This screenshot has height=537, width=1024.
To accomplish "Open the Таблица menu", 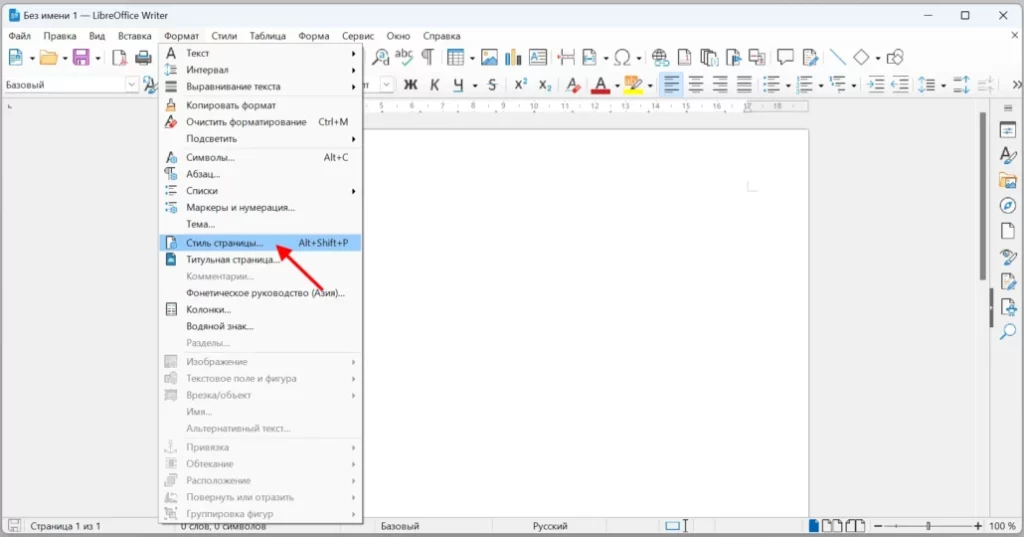I will [268, 36].
